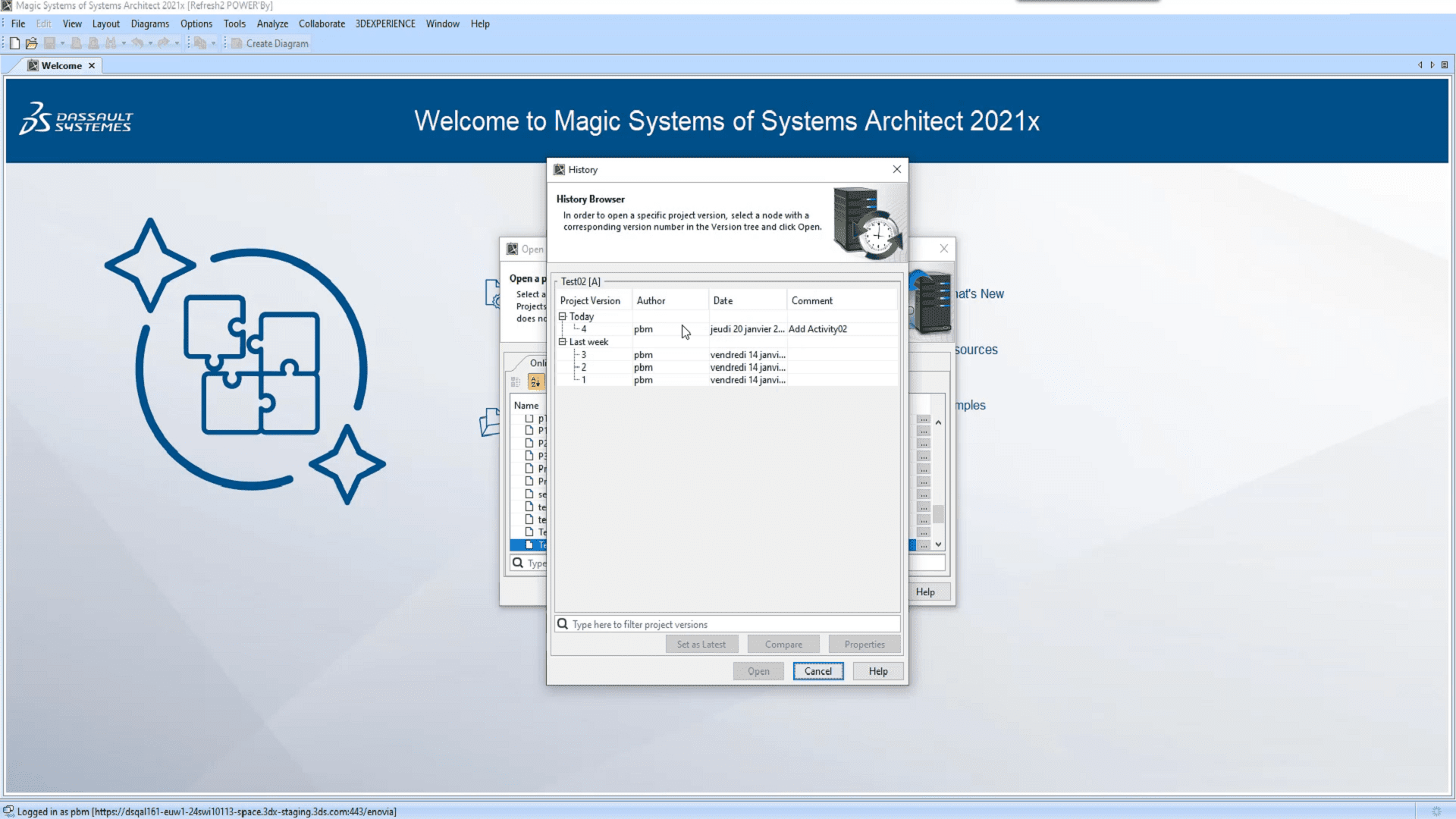The image size is (1456, 819).
Task: Select project version 1 row
Action: (x=727, y=380)
